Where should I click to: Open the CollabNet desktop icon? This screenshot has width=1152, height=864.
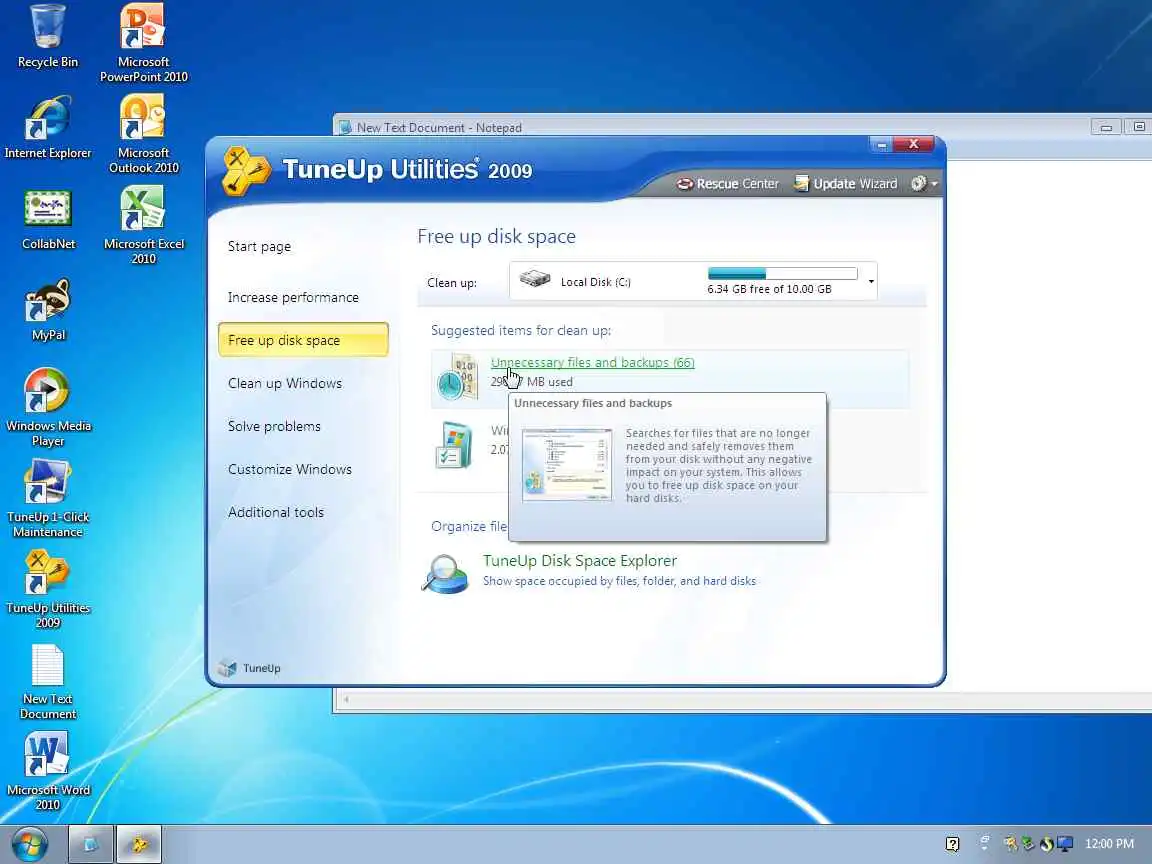tap(48, 218)
